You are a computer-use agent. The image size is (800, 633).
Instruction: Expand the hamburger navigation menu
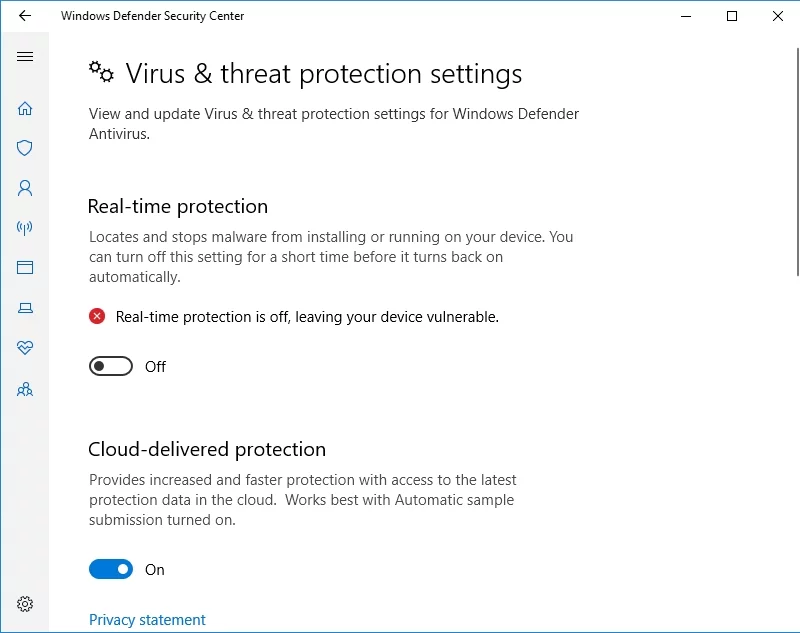[25, 57]
